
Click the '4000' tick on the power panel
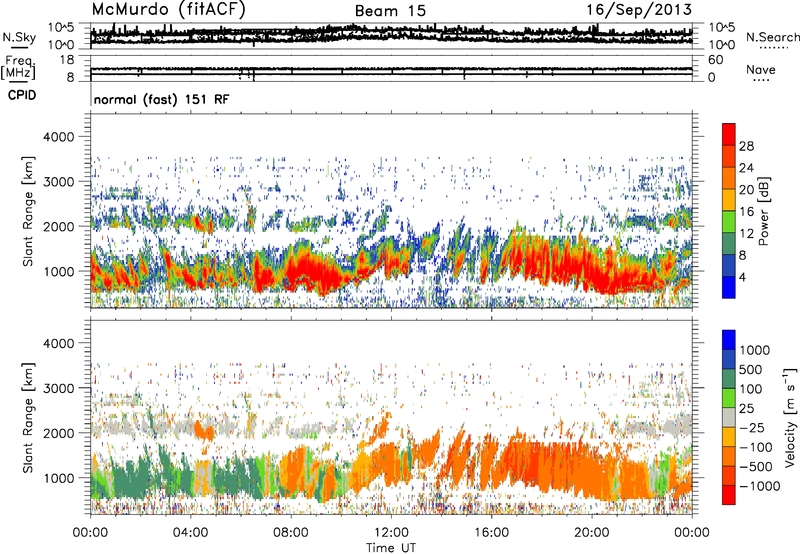tap(58, 137)
